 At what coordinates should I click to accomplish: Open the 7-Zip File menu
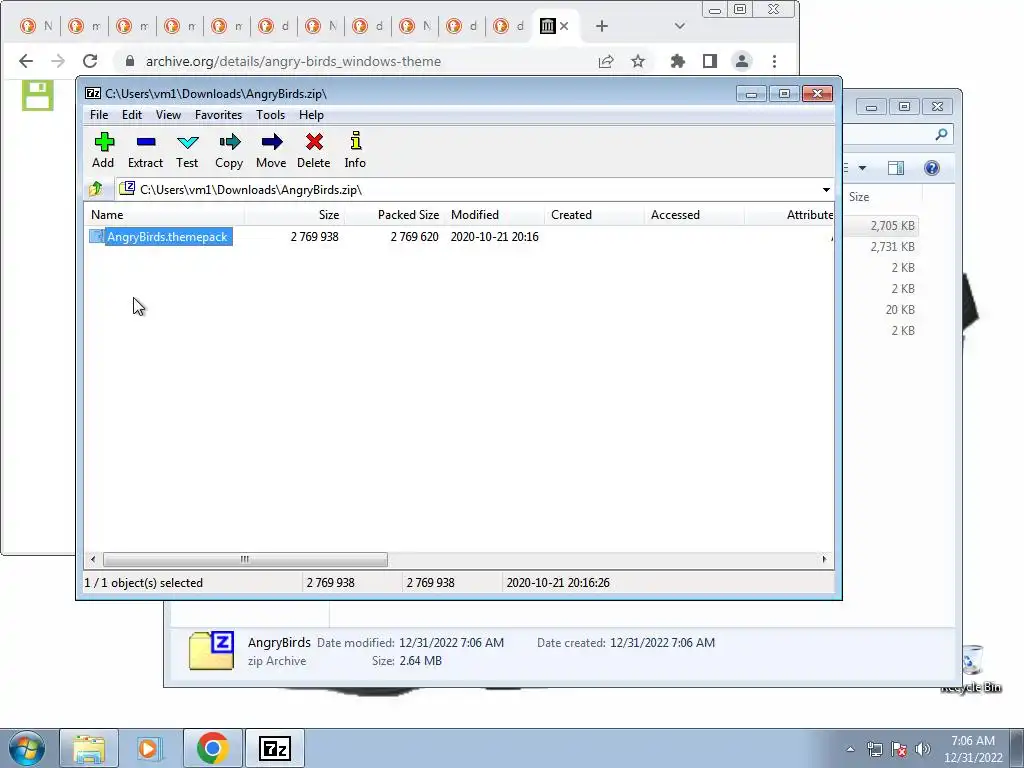click(99, 115)
